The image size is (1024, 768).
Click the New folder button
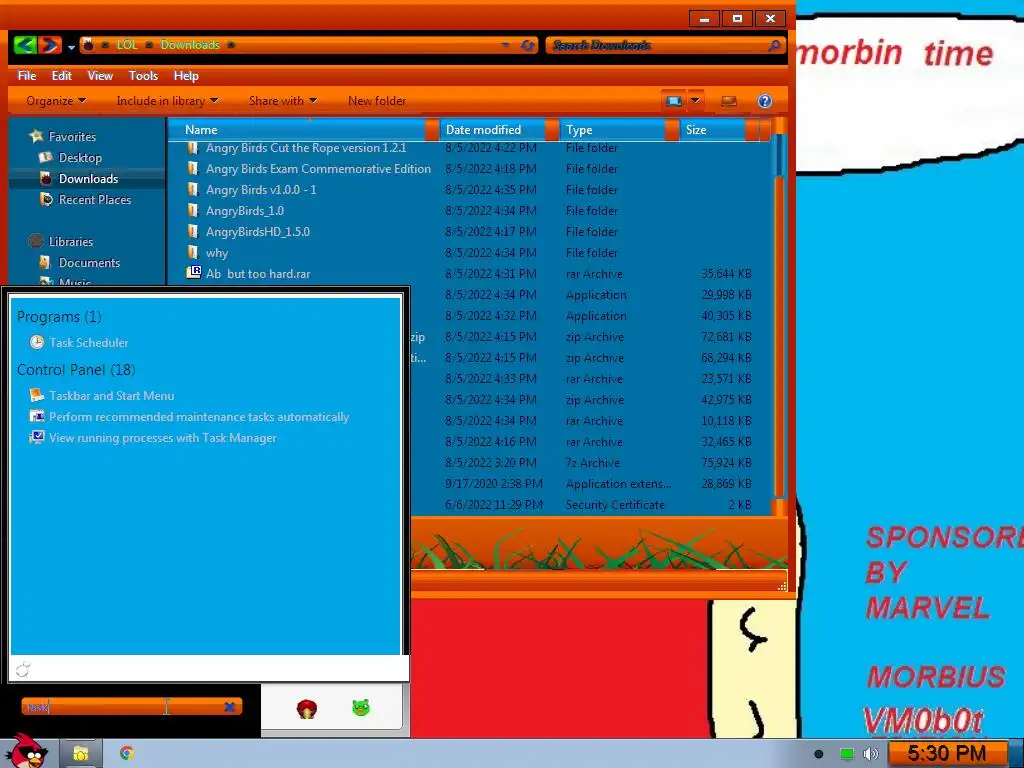377,101
